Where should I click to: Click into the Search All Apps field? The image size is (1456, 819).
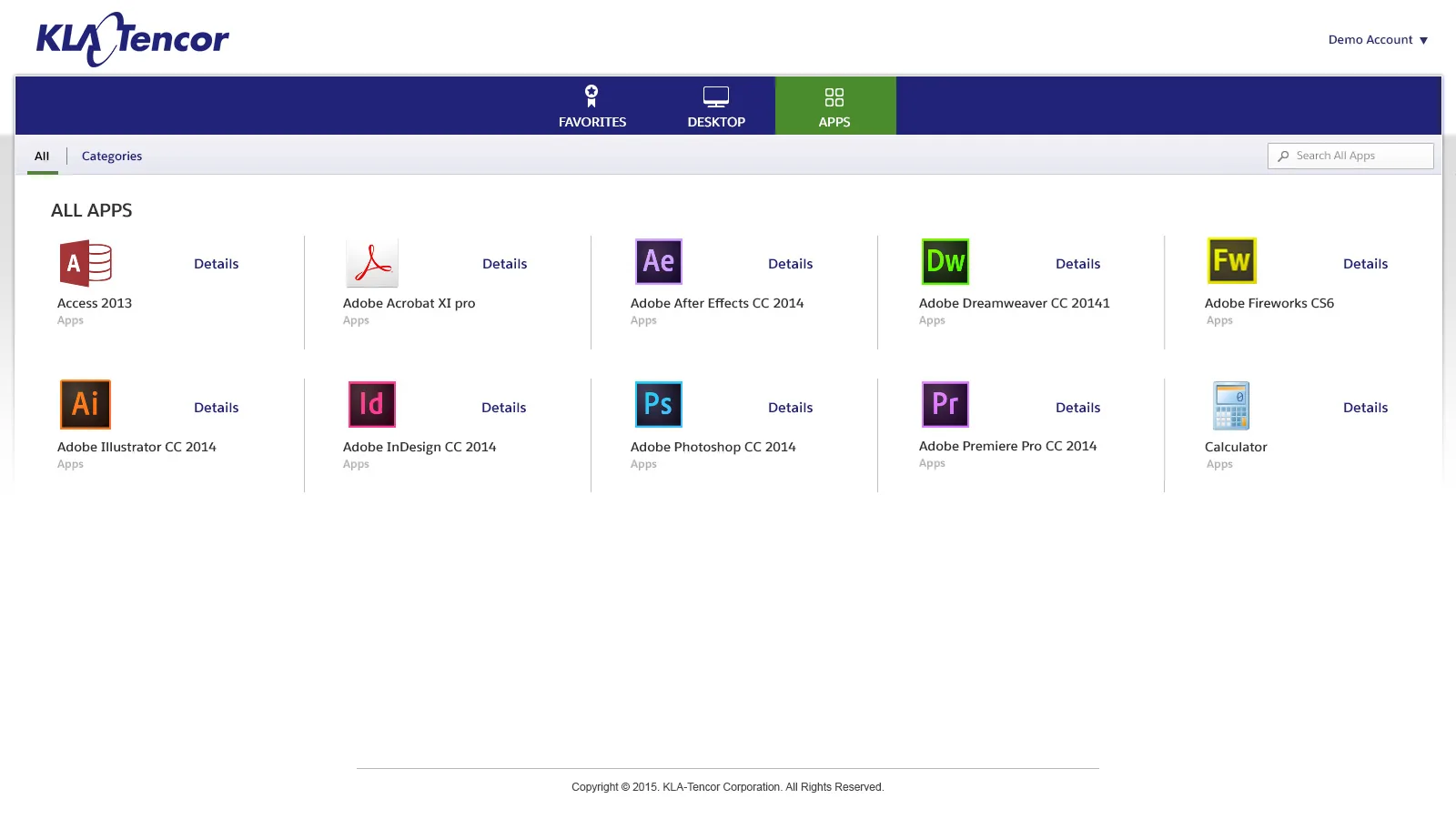click(x=1350, y=156)
